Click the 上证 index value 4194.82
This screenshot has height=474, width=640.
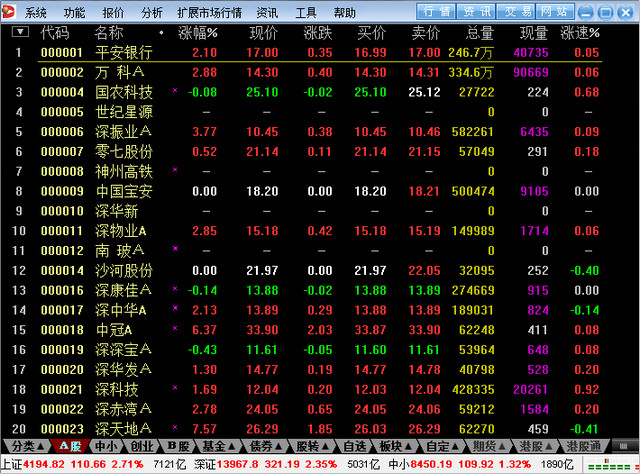click(44, 464)
